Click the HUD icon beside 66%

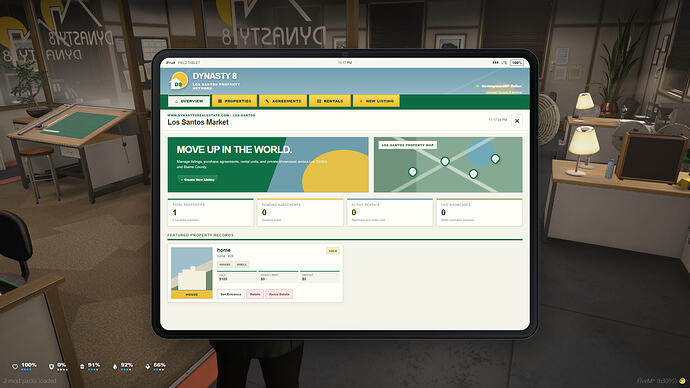(148, 366)
